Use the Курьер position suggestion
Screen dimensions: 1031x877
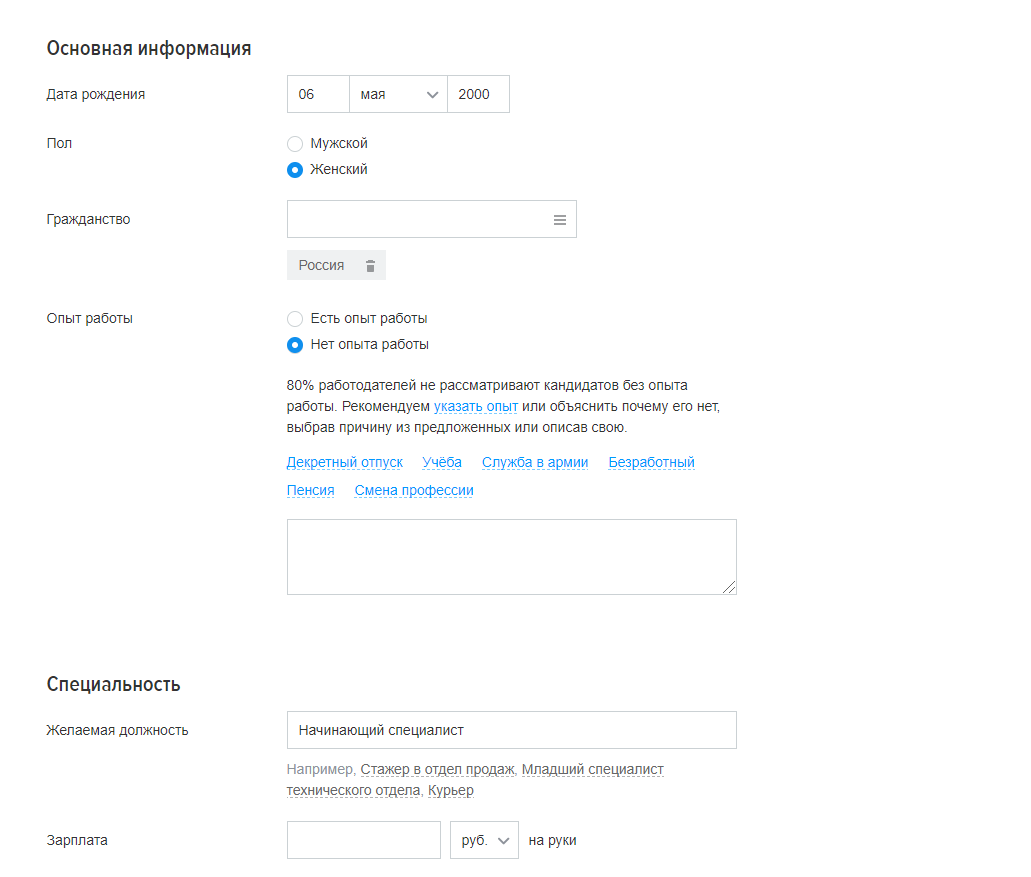coord(451,791)
